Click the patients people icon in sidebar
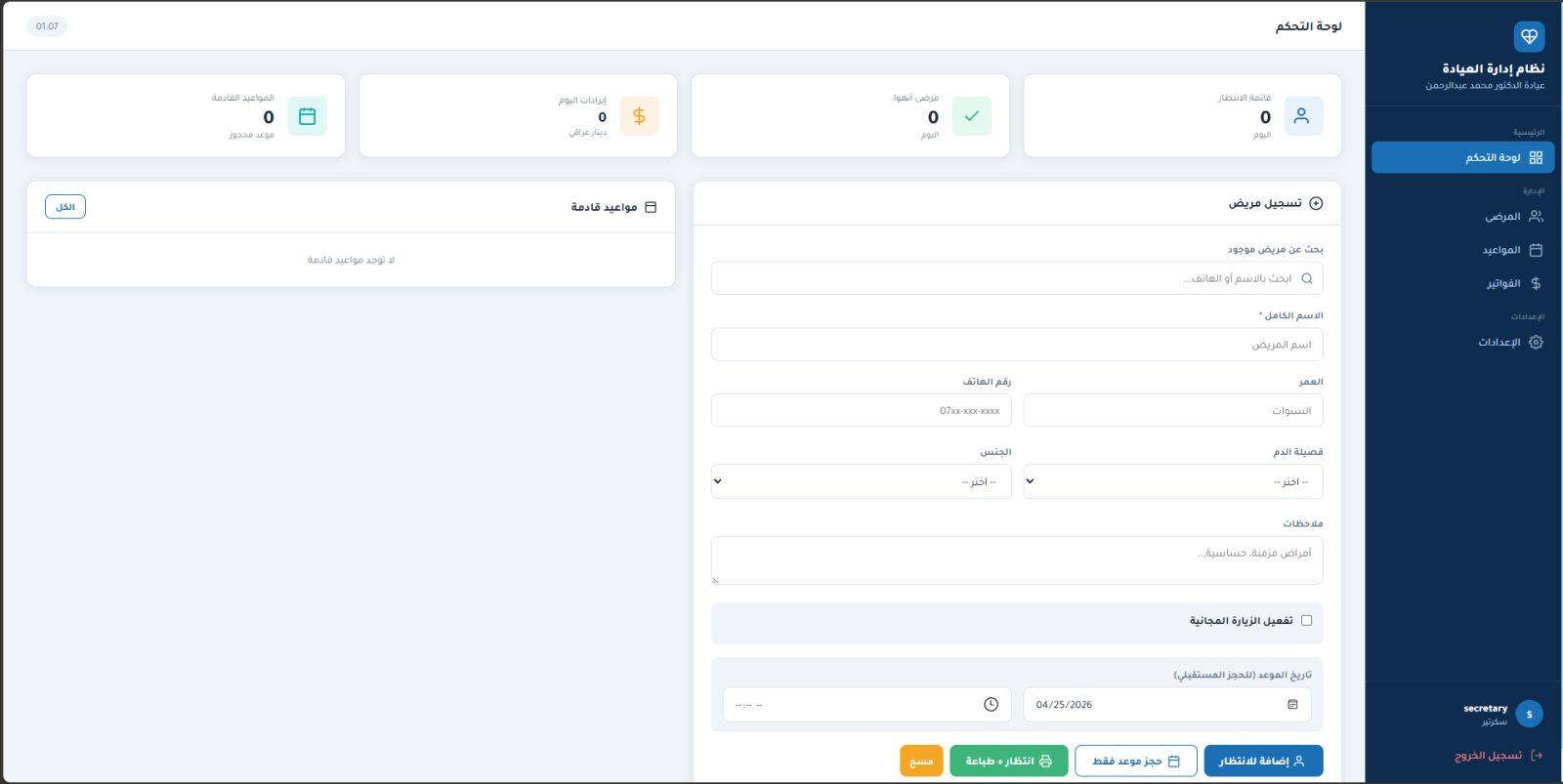 [1536, 217]
